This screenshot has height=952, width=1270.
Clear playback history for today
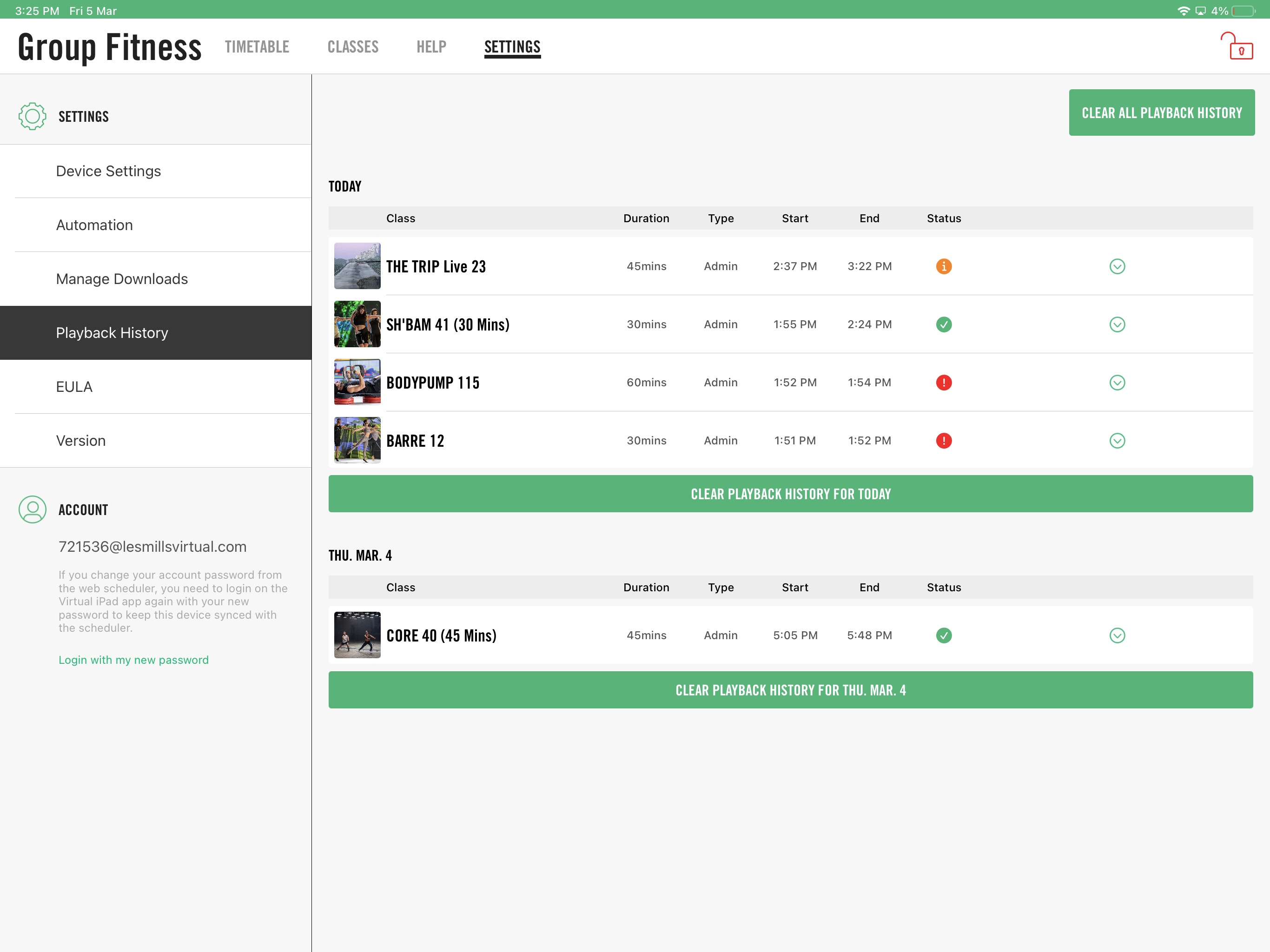tap(790, 494)
